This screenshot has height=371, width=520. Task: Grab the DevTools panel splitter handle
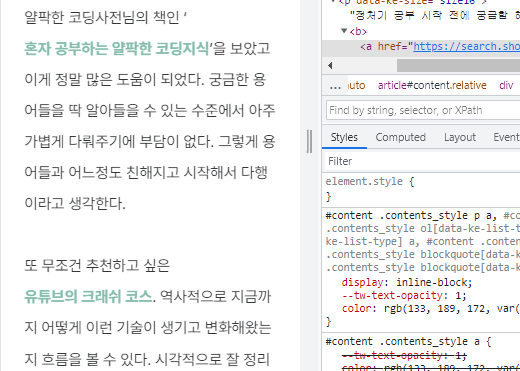tap(310, 141)
